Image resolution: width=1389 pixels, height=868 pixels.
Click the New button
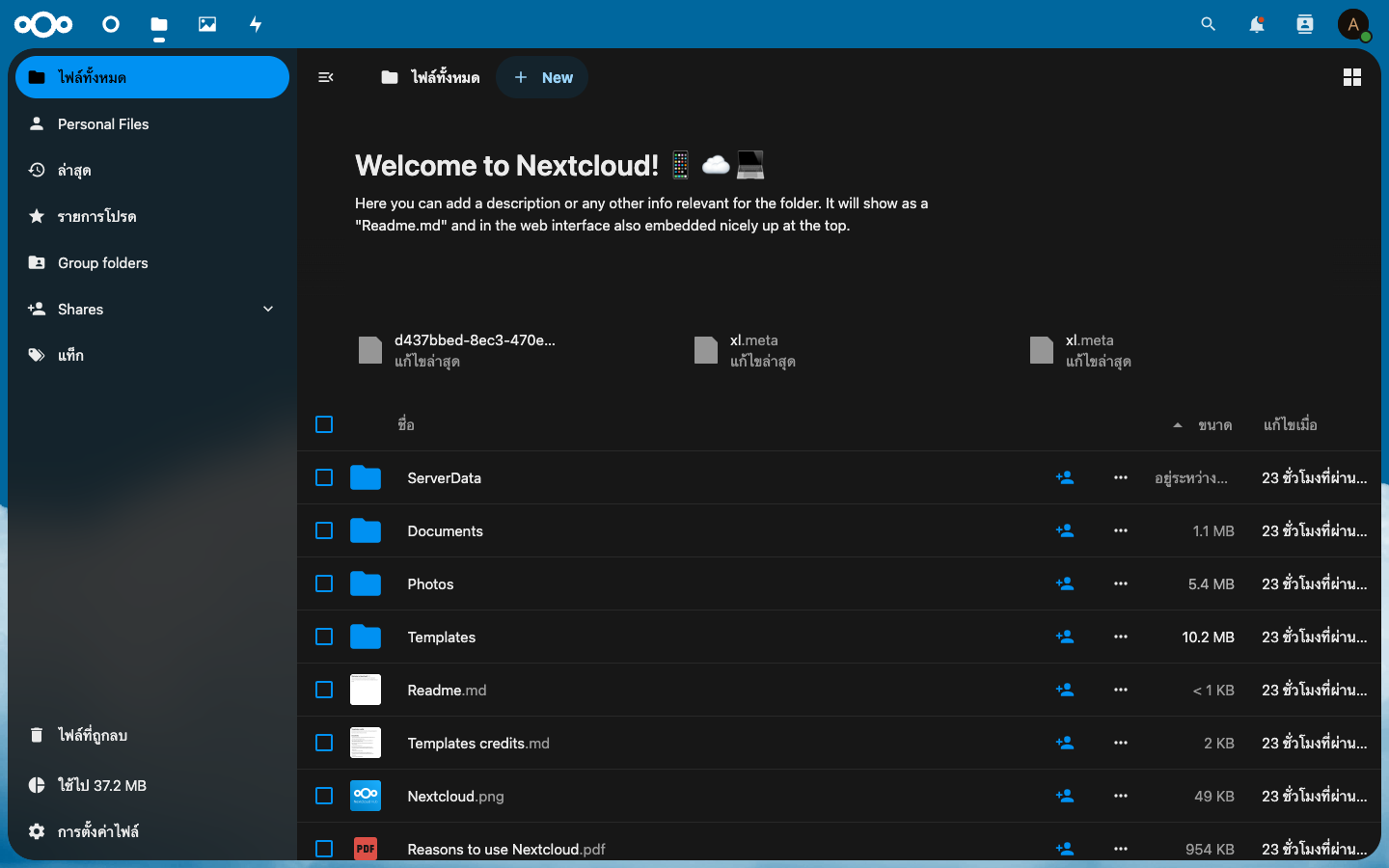(x=542, y=77)
